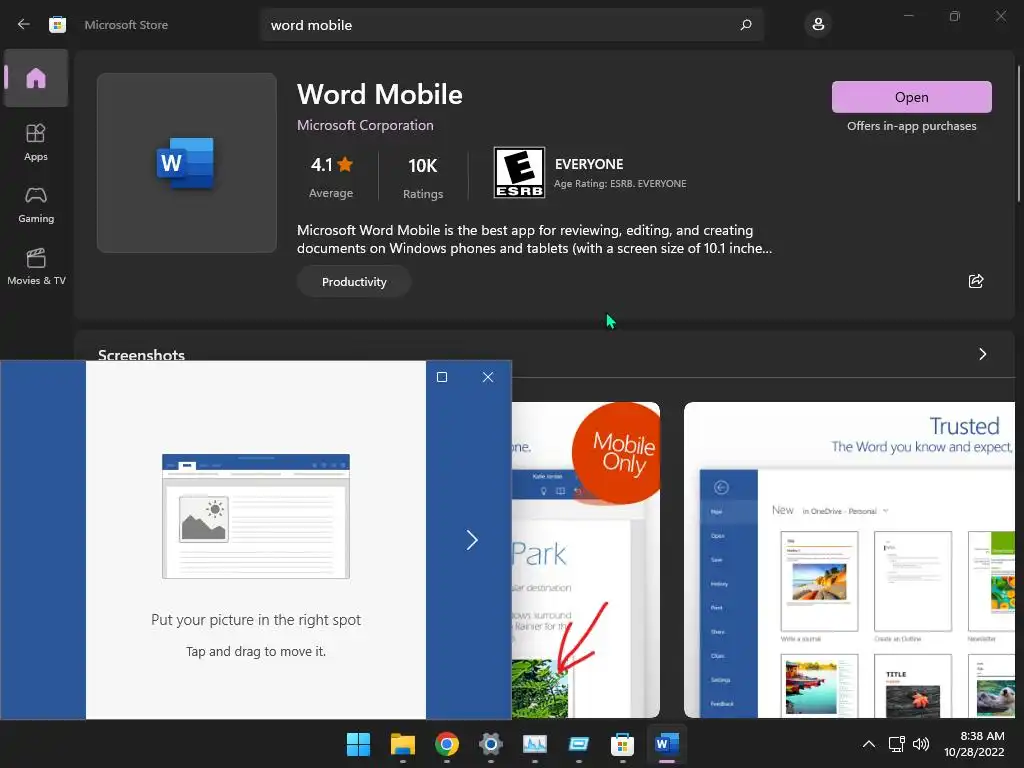The width and height of the screenshot is (1024, 768).
Task: Click the Word Mobile app logo tile
Action: (187, 163)
